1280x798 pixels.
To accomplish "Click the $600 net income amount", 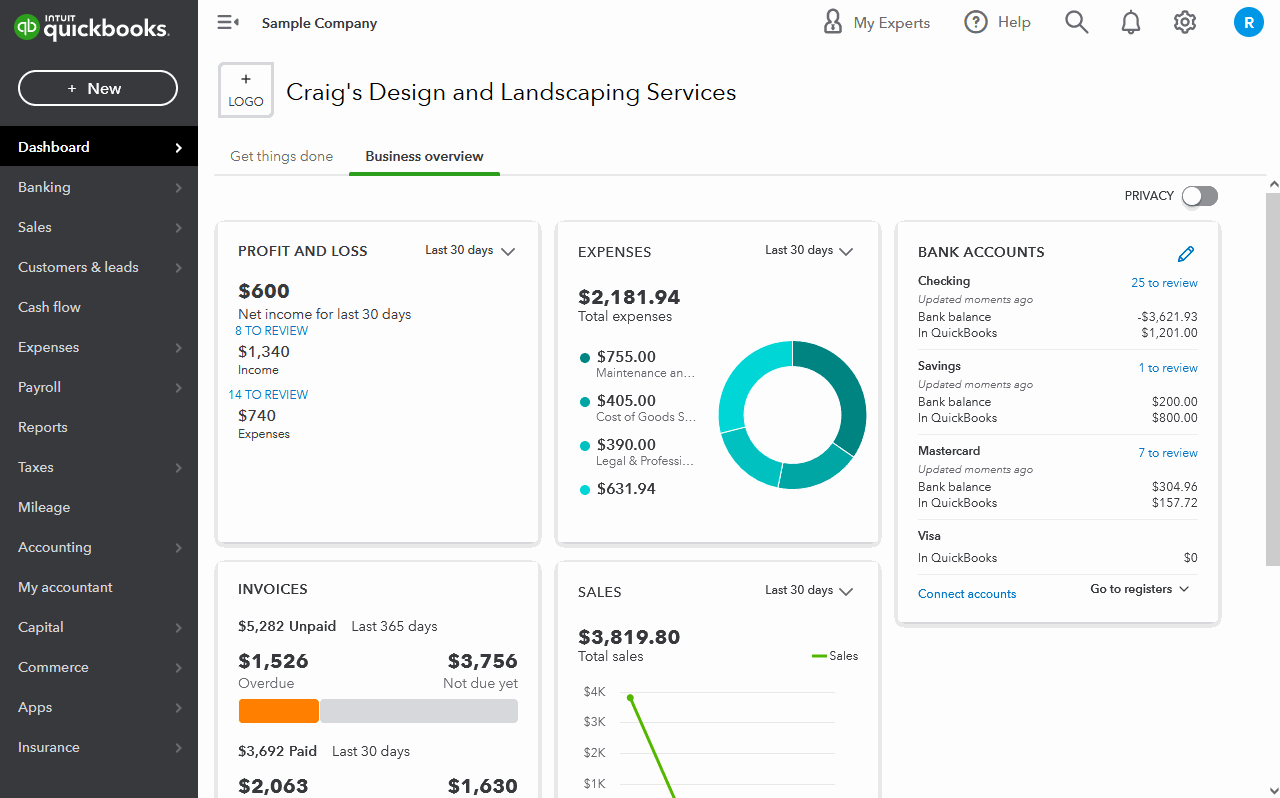I will tap(264, 291).
